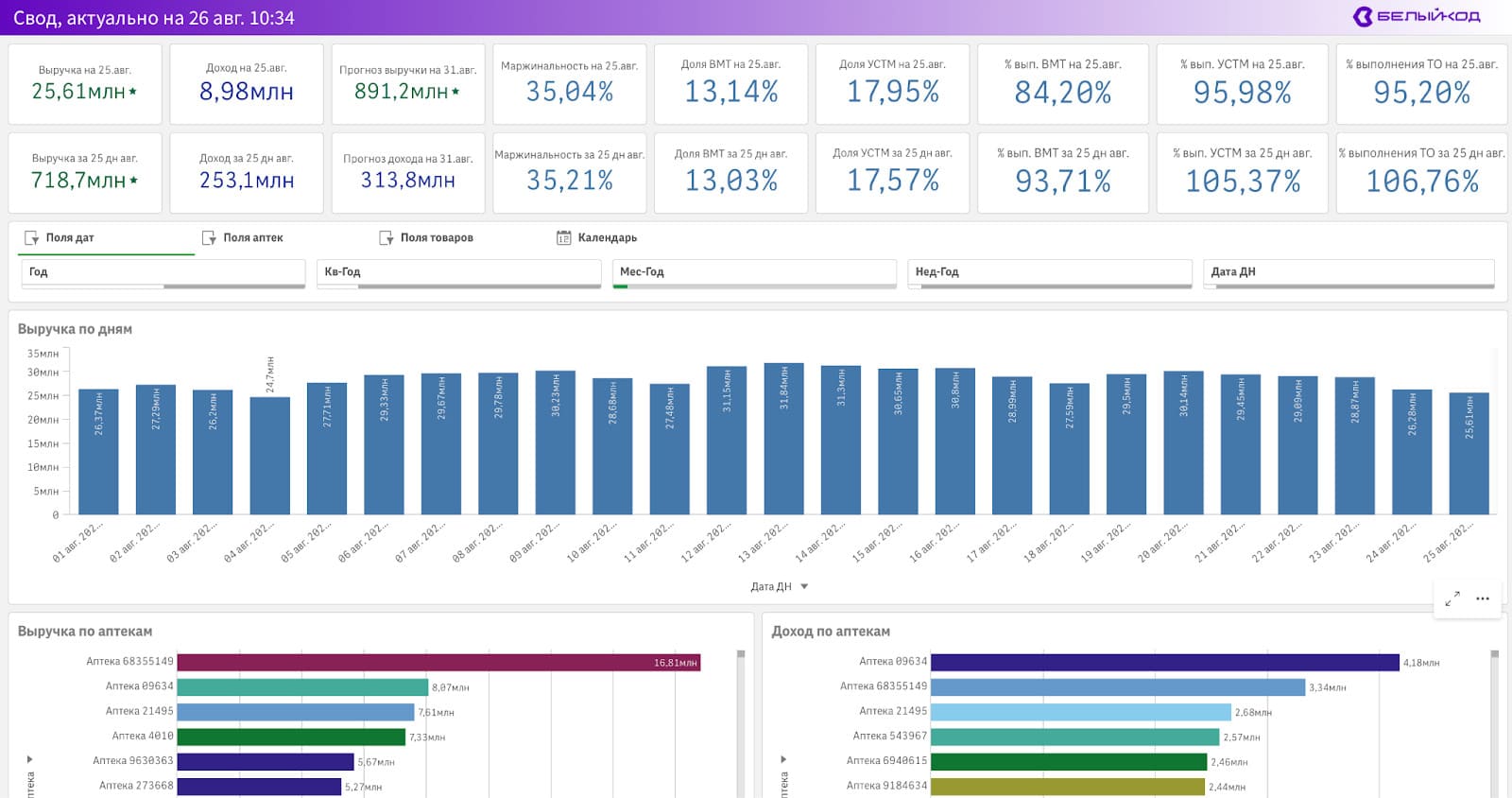1512x798 pixels.
Task: Switch to the Поля дат tab
Action: coord(106,238)
